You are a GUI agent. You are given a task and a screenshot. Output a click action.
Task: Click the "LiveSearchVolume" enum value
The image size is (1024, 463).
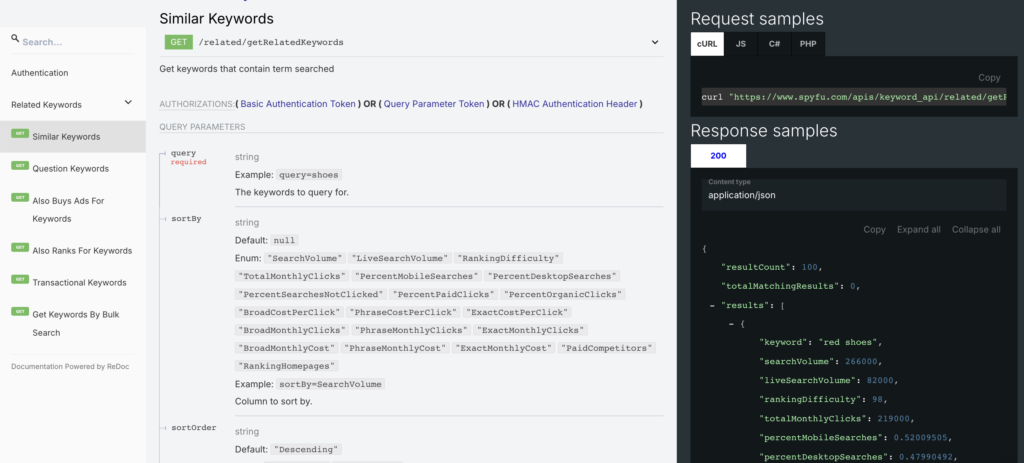(x=400, y=258)
